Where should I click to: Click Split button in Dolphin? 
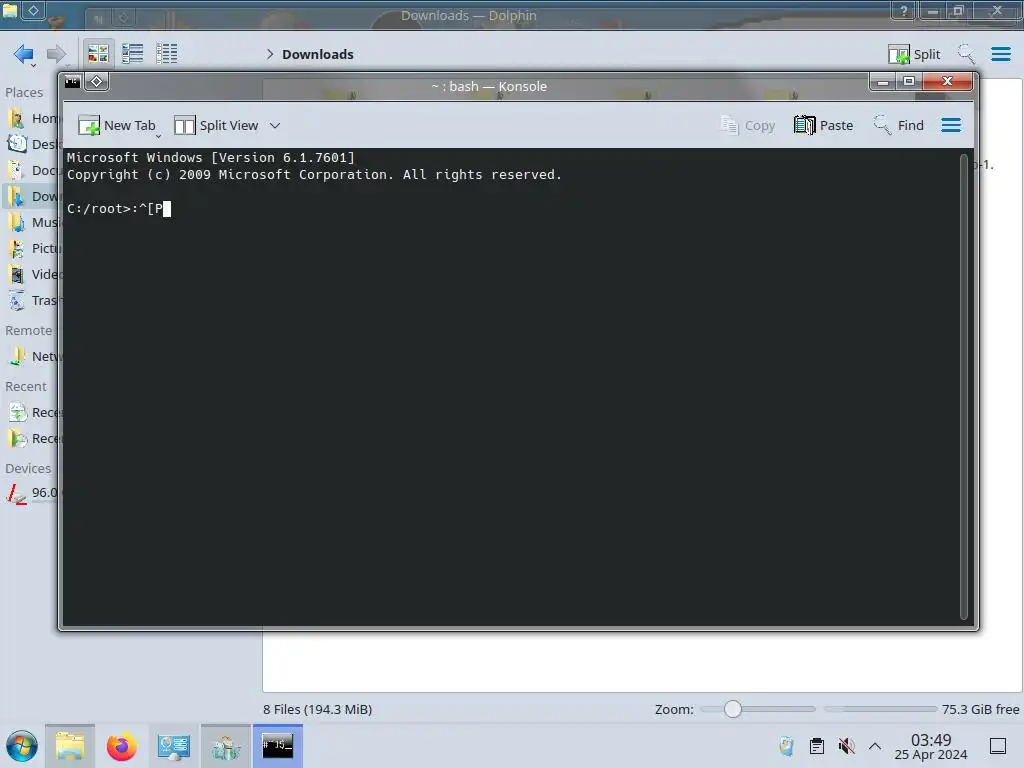pyautogui.click(x=914, y=54)
